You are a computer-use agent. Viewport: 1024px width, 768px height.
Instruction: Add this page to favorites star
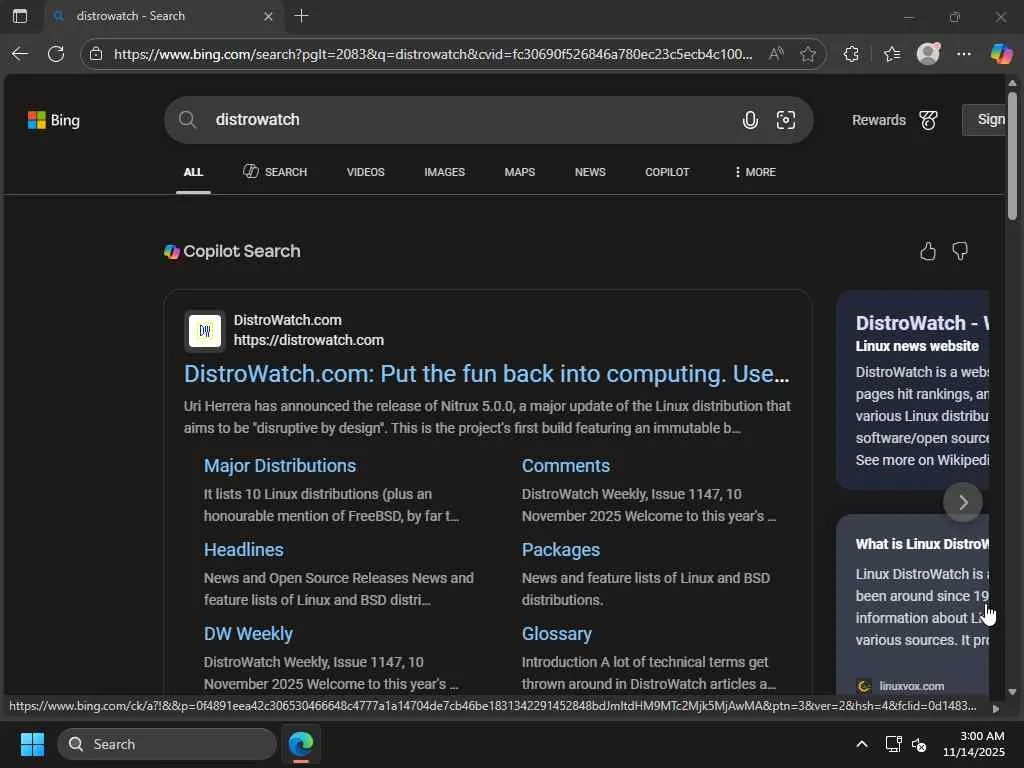808,54
